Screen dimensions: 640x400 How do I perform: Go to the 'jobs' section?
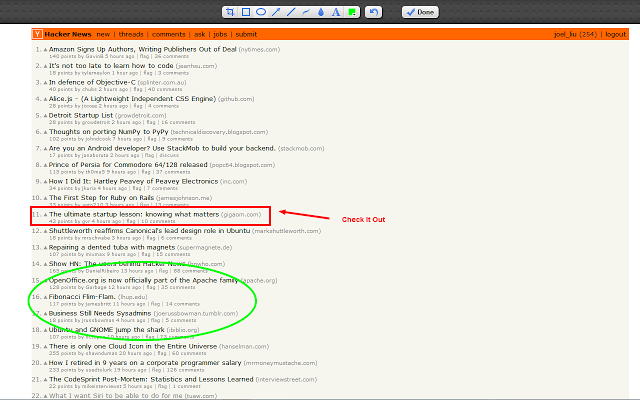click(220, 34)
